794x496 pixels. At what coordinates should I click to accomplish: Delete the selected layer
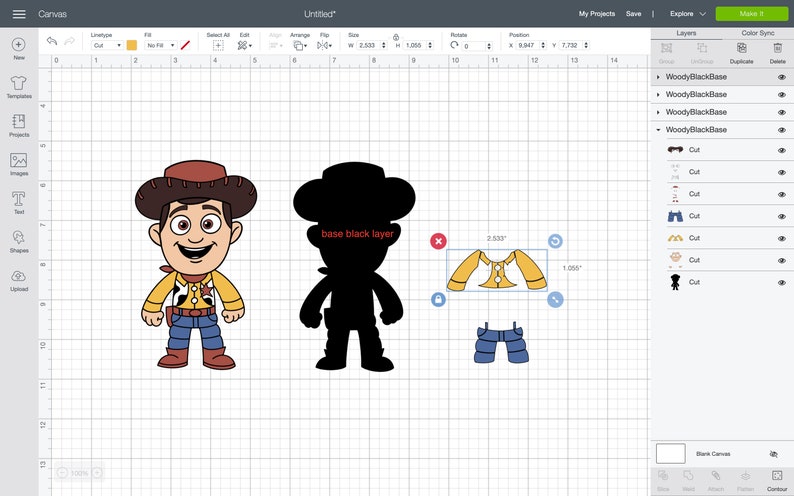coord(777,53)
